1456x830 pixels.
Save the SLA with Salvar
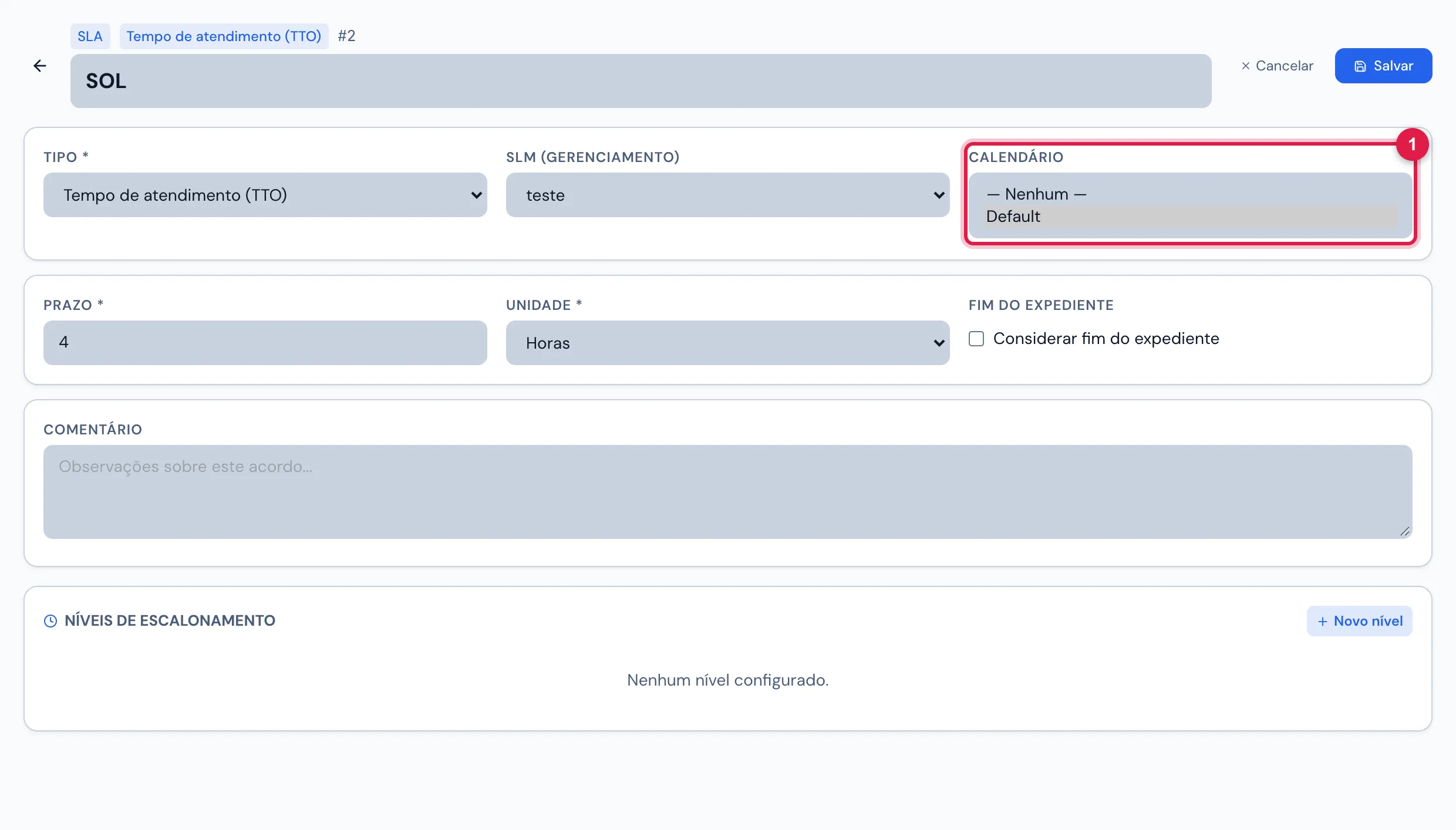(x=1383, y=66)
